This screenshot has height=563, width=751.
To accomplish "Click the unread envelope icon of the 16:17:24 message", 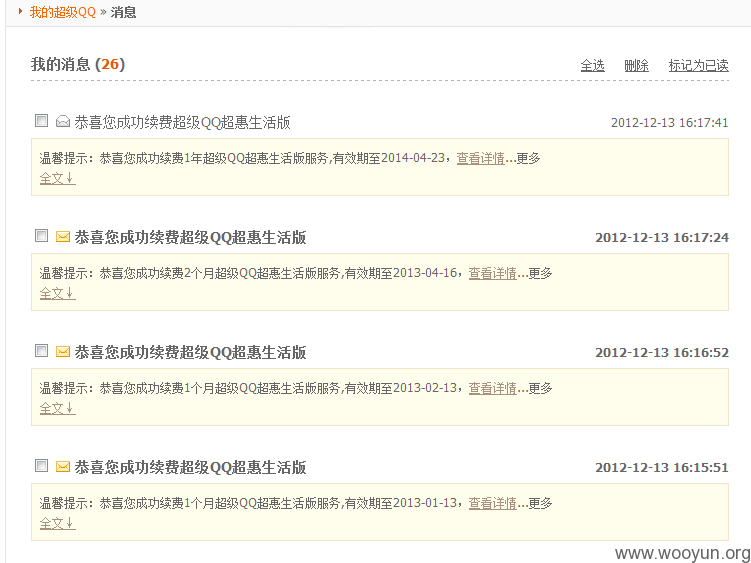I will [x=63, y=237].
